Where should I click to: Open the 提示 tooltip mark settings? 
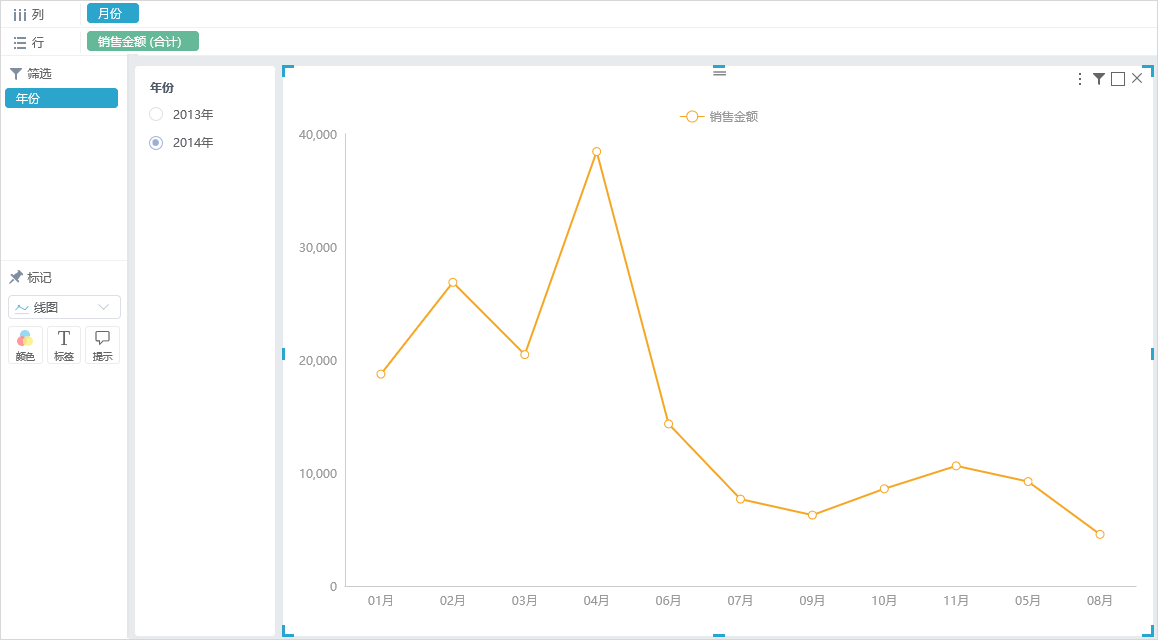(x=103, y=345)
